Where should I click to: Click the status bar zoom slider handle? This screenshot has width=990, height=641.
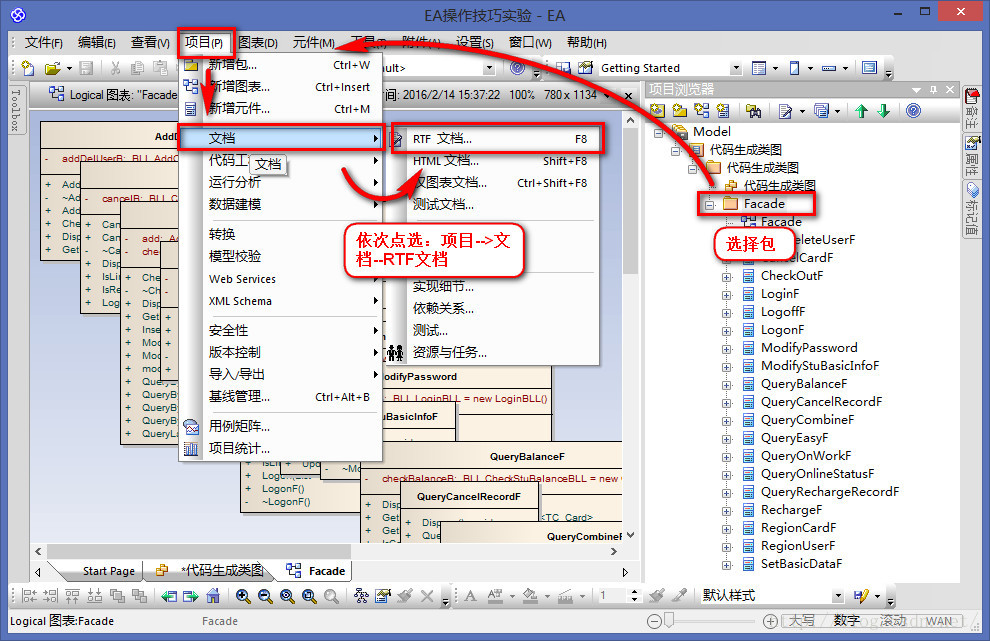pos(670,620)
